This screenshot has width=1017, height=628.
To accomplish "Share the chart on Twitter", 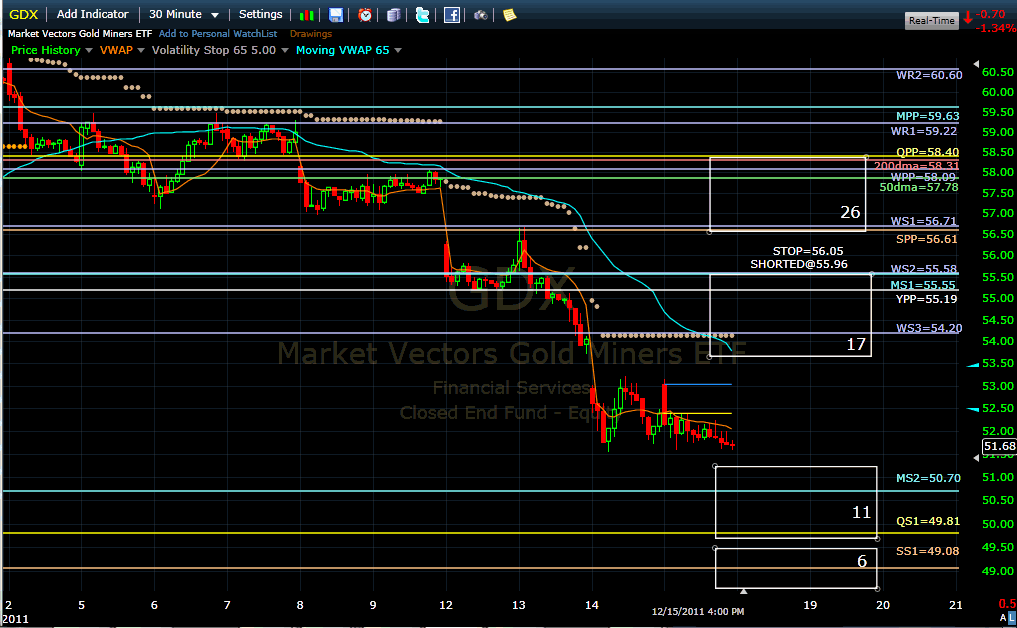I will 422,15.
